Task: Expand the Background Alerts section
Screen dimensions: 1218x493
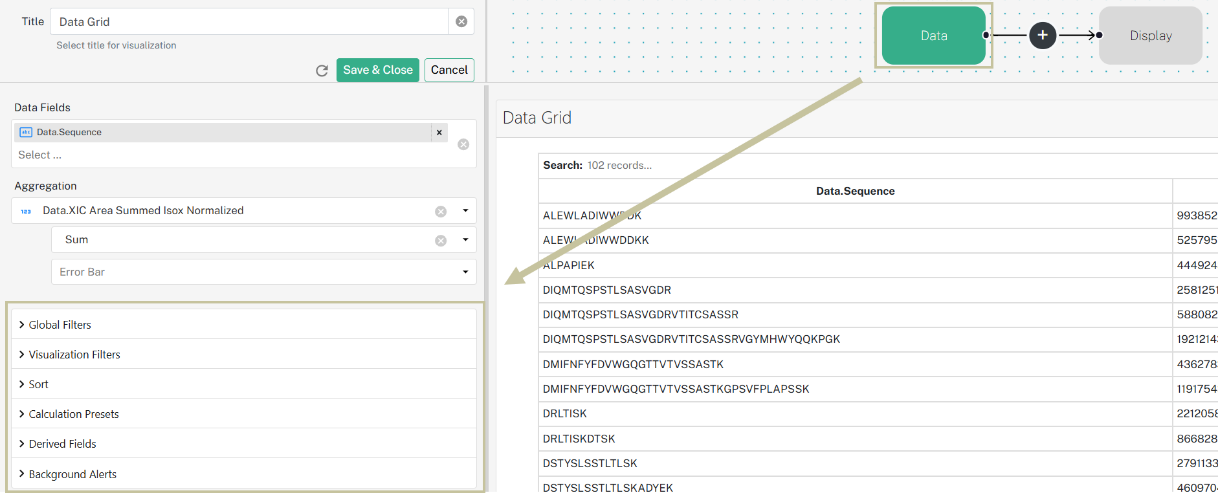Action: [x=245, y=474]
